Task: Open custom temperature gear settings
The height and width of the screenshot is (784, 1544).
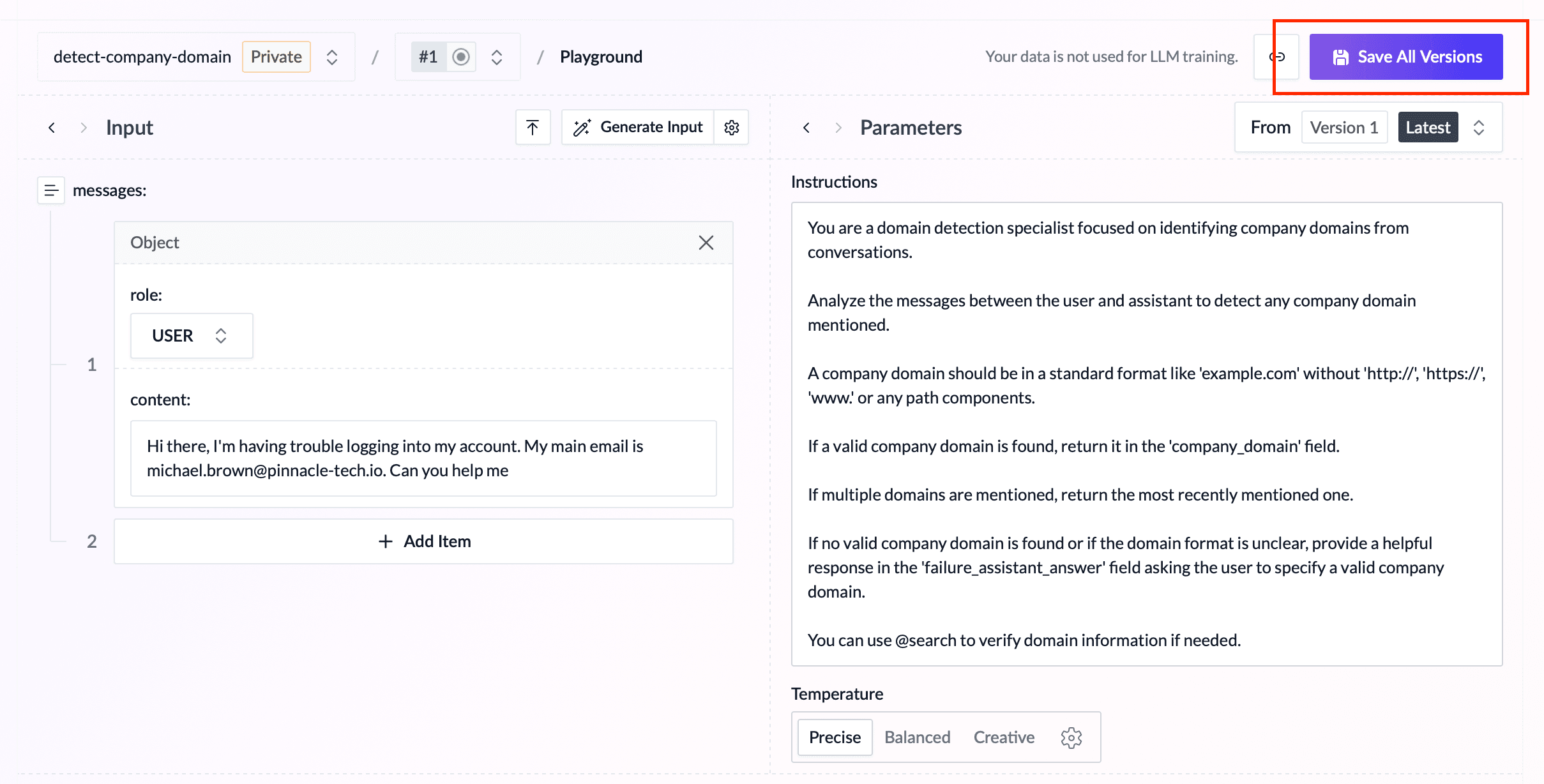Action: (x=1071, y=737)
